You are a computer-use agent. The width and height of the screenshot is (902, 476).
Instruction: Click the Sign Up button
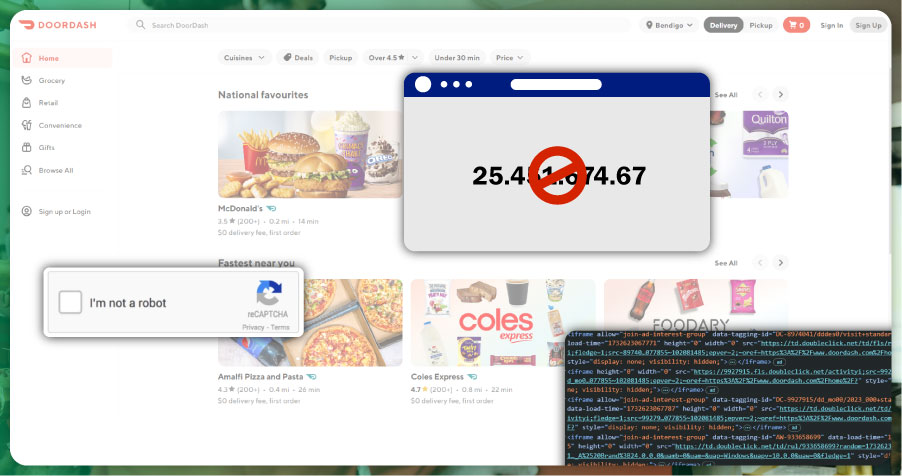tap(868, 25)
